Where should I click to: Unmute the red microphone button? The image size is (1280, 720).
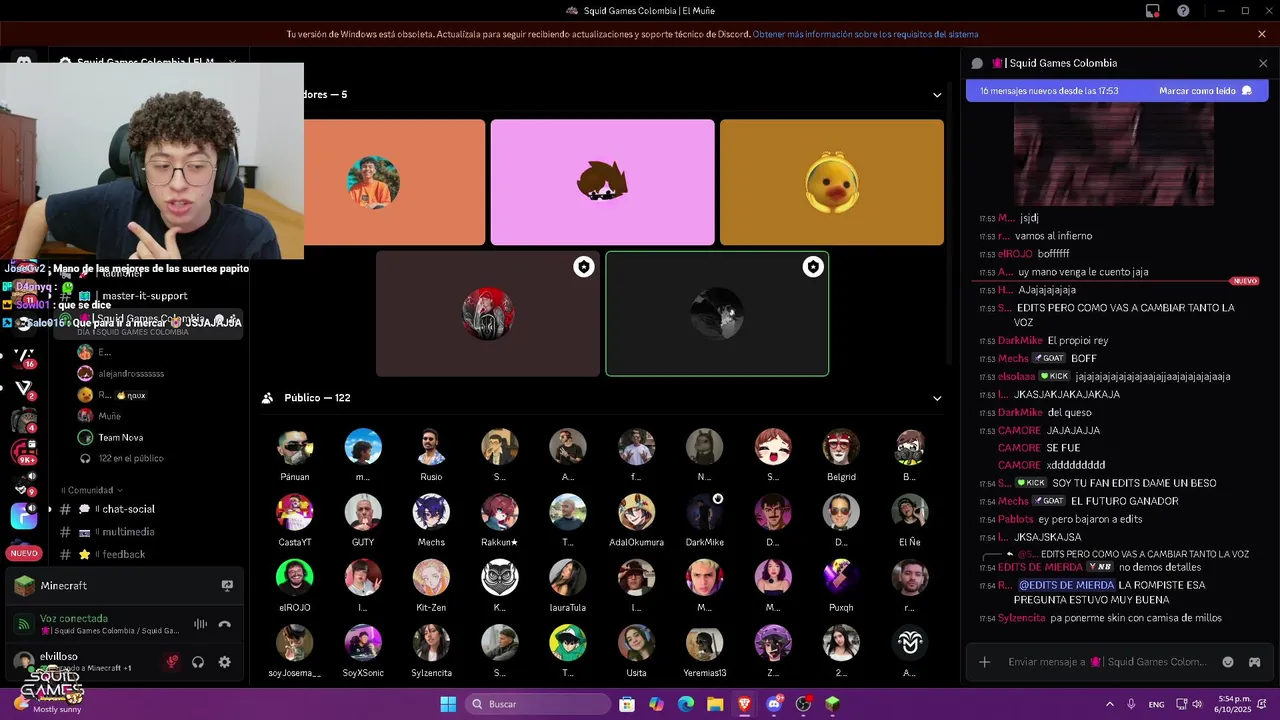(x=172, y=662)
